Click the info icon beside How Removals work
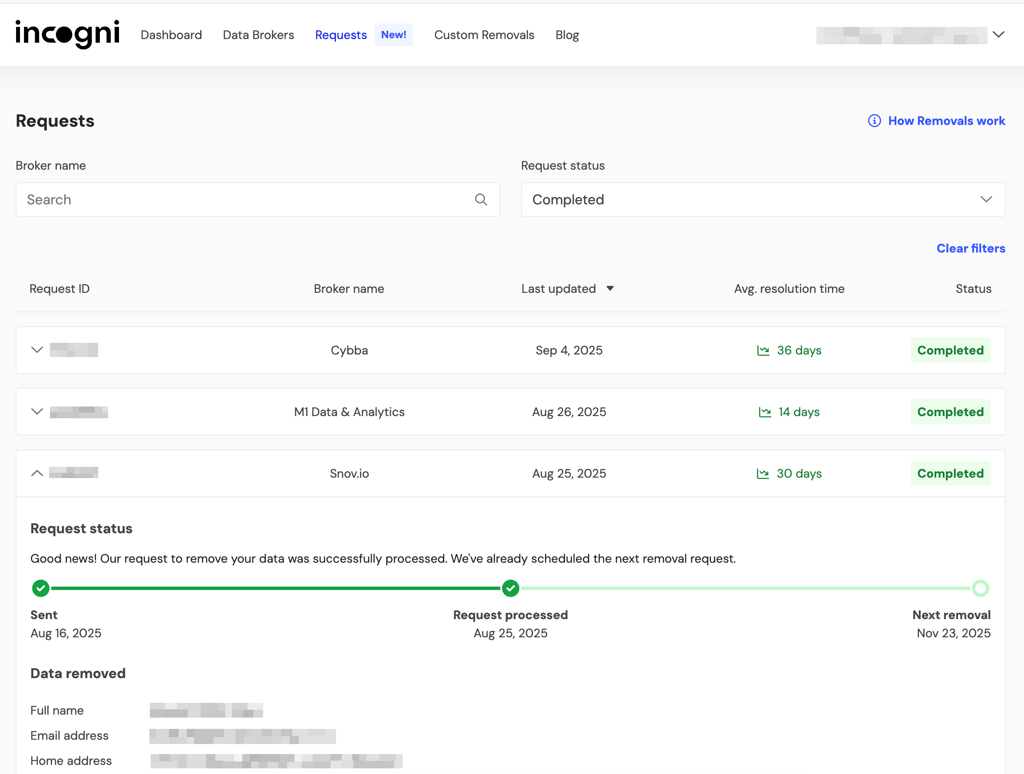 point(874,121)
